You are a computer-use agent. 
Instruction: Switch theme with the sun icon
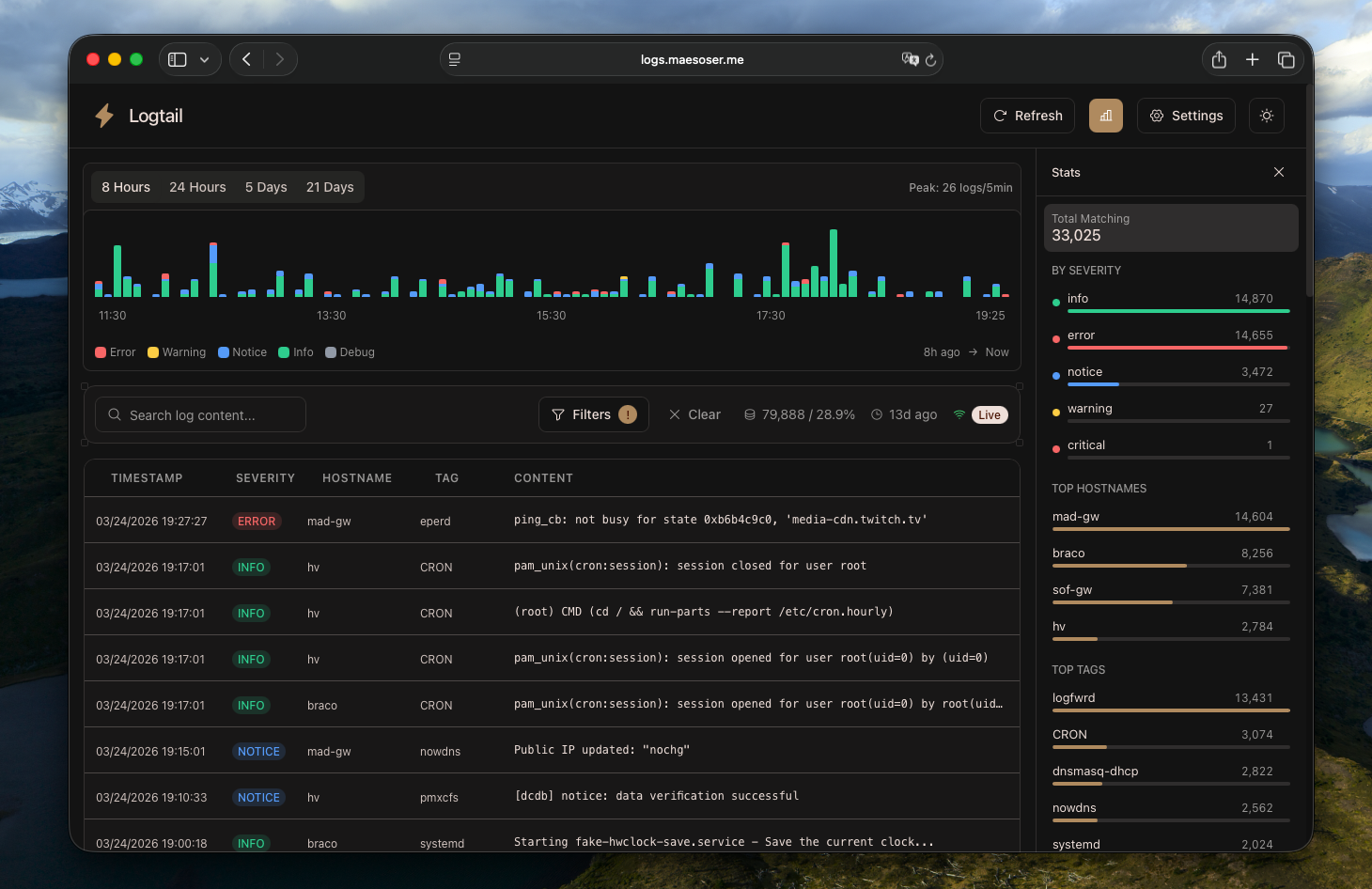pos(1267,116)
